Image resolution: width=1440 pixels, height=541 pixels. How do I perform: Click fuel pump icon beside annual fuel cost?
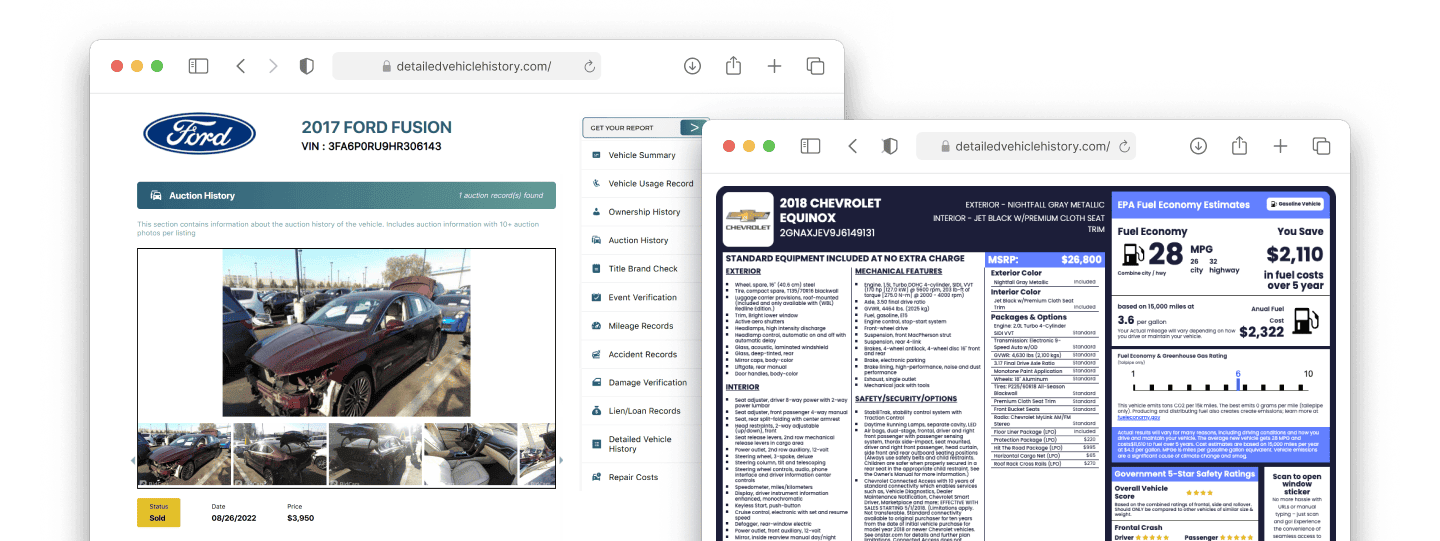pyautogui.click(x=1305, y=320)
